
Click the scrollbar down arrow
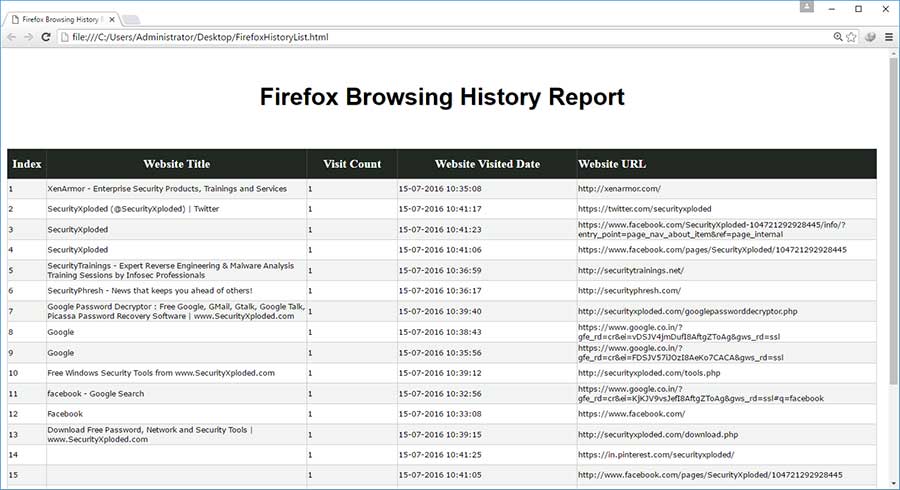point(893,483)
